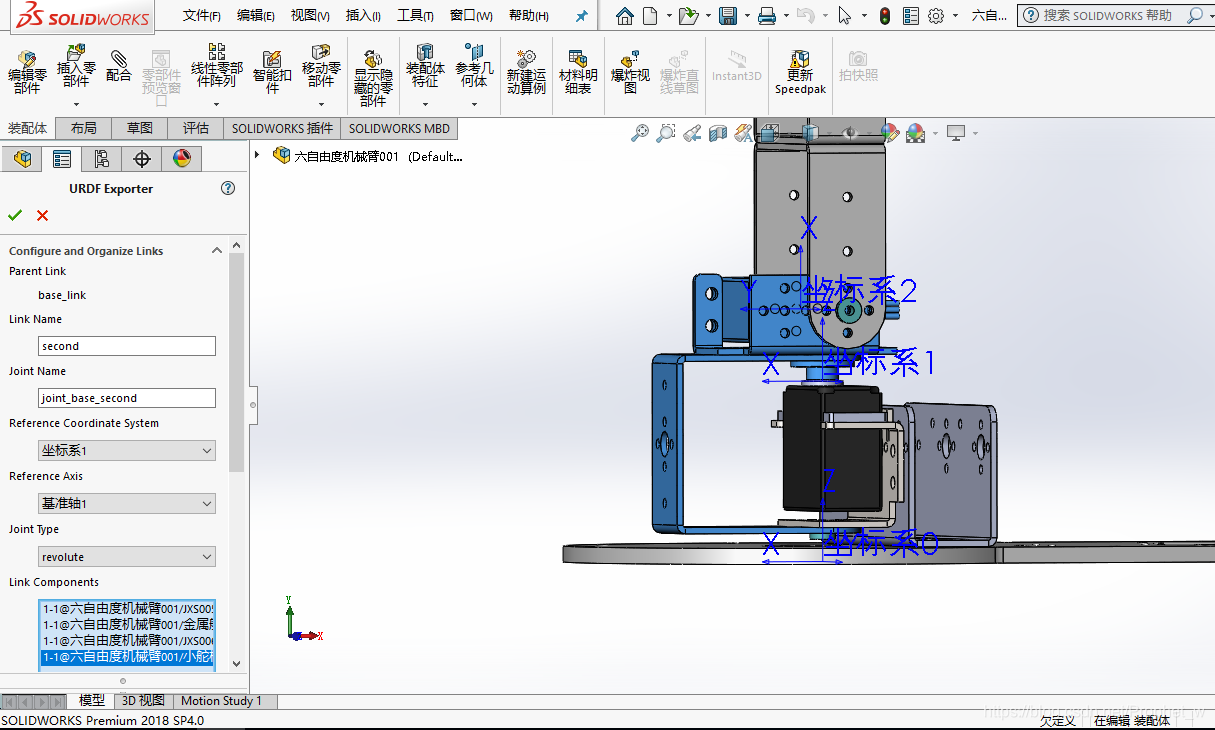The height and width of the screenshot is (730, 1215).
Task: Click the SOLIDWORKS help search box
Action: tap(1107, 15)
